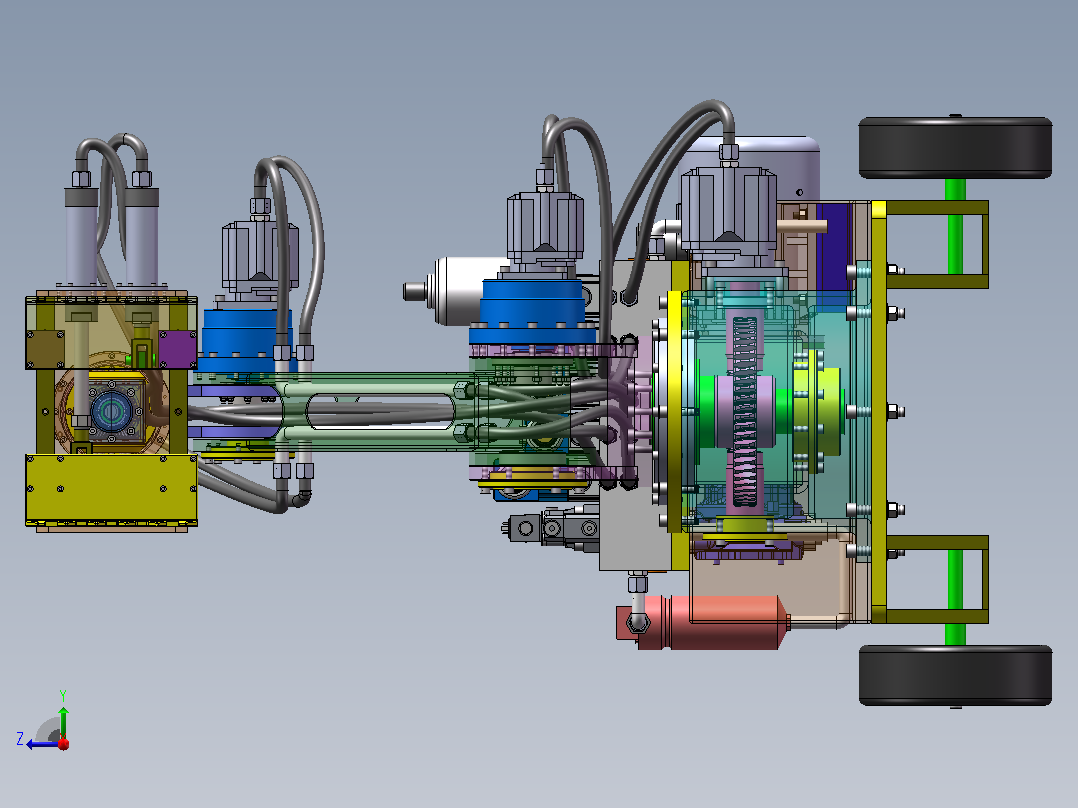Pick the coil spring inside the teal housing
This screenshot has height=808, width=1078.
tap(745, 411)
